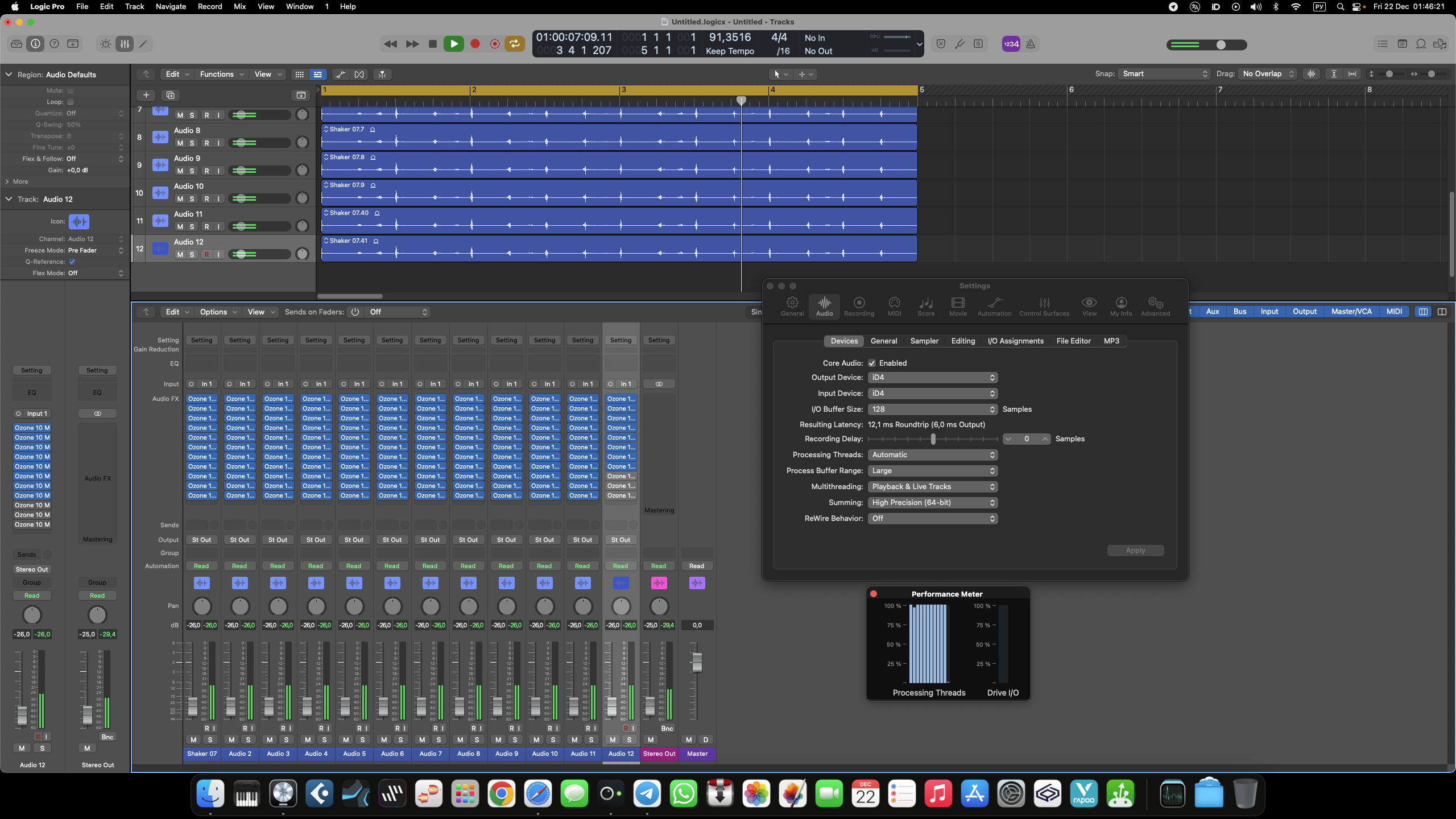This screenshot has width=1456, height=819.
Task: Click the Metronome icon in control bar
Action: pyautogui.click(x=1031, y=44)
